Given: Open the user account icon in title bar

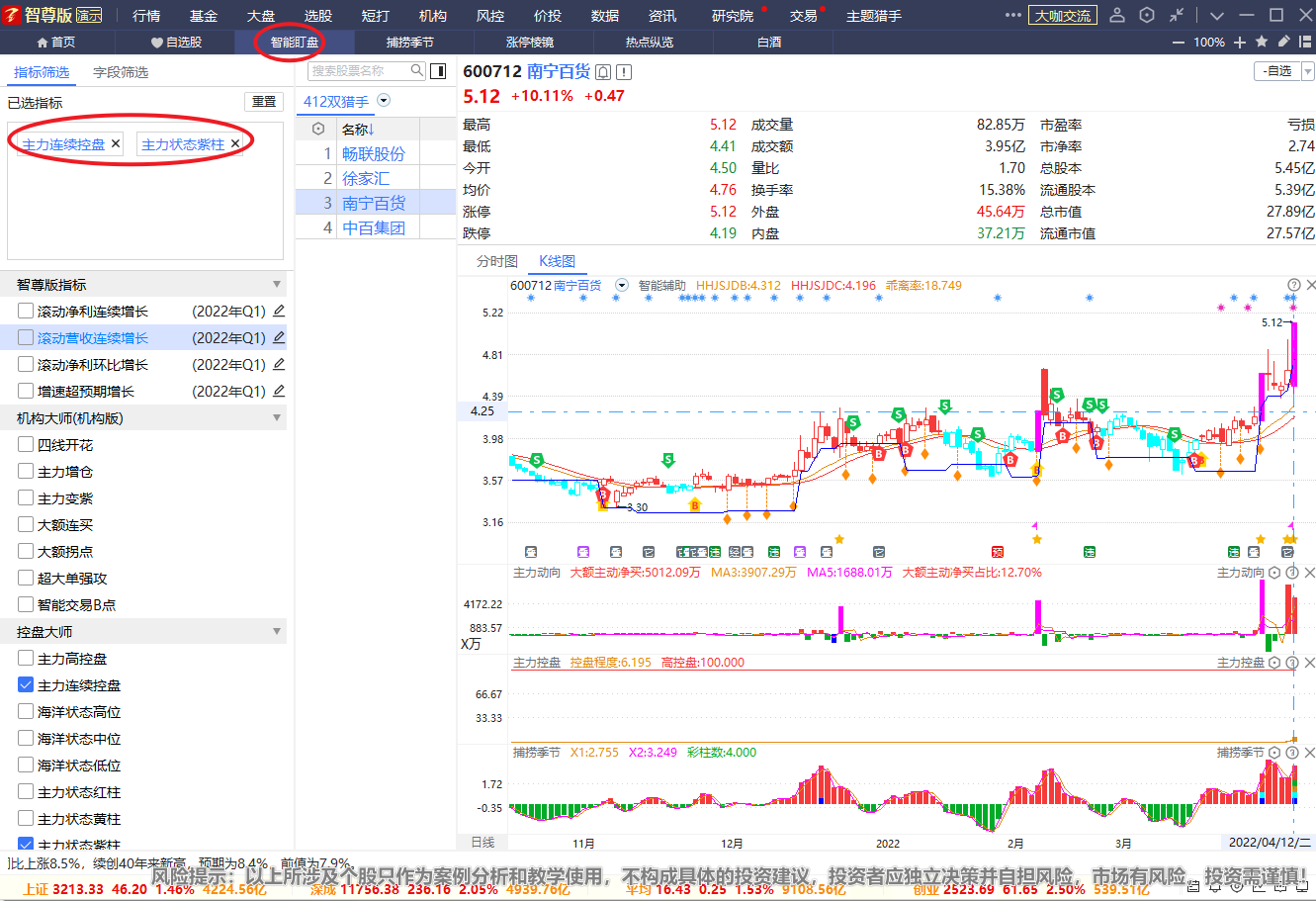Looking at the screenshot, I should point(1117,15).
